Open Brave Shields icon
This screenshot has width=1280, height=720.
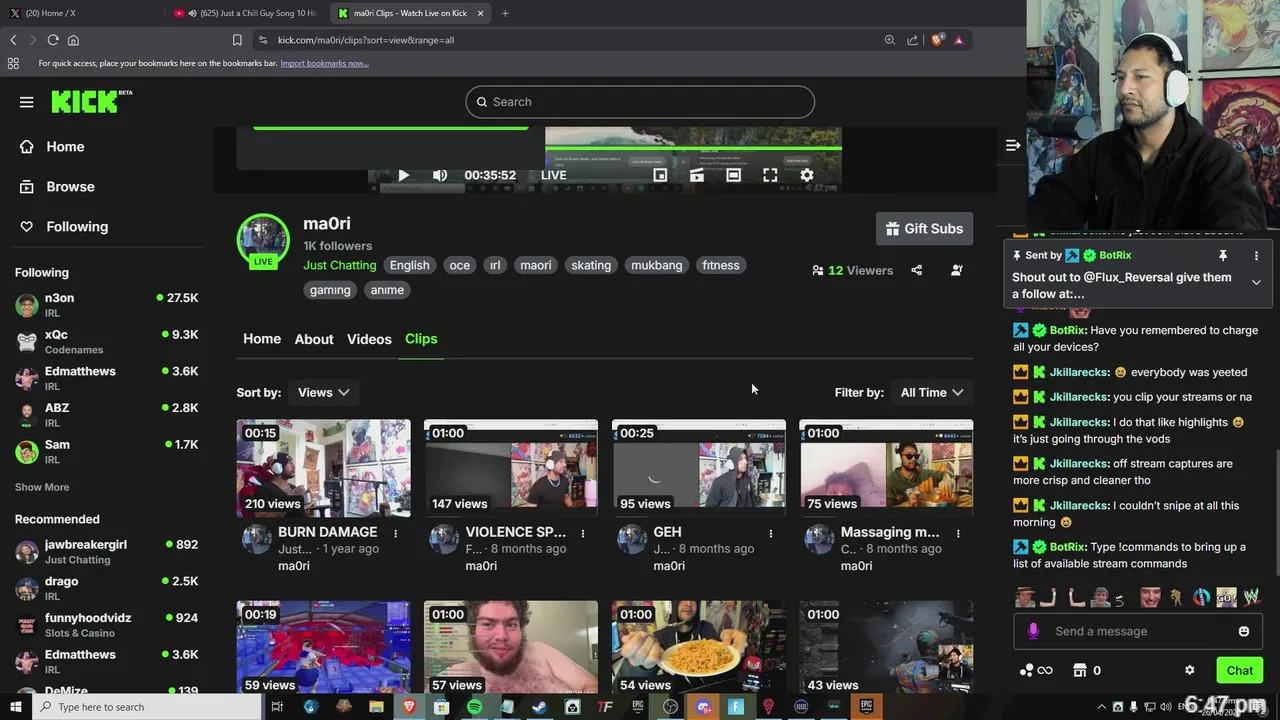point(937,40)
